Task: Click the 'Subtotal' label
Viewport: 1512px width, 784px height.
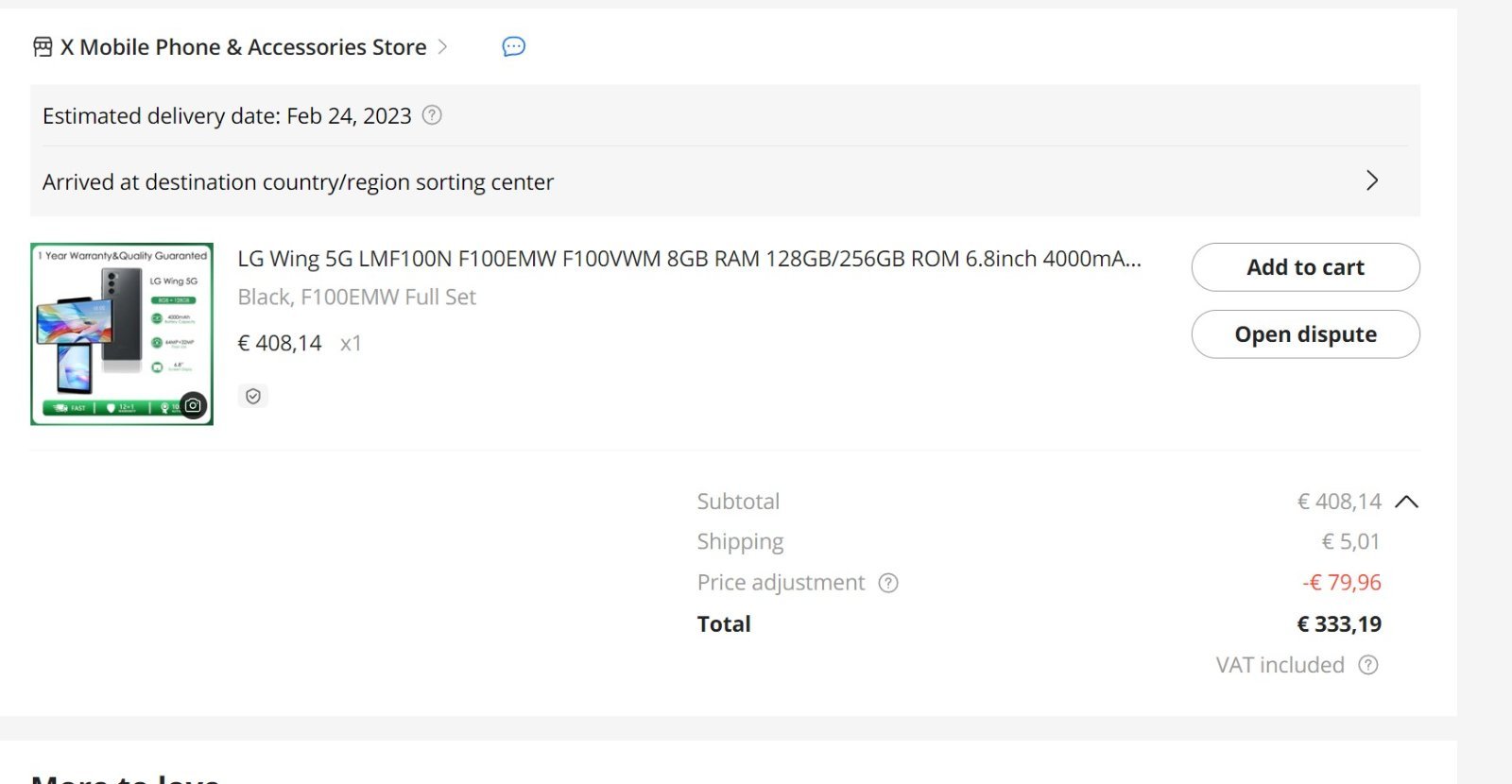Action: [738, 502]
